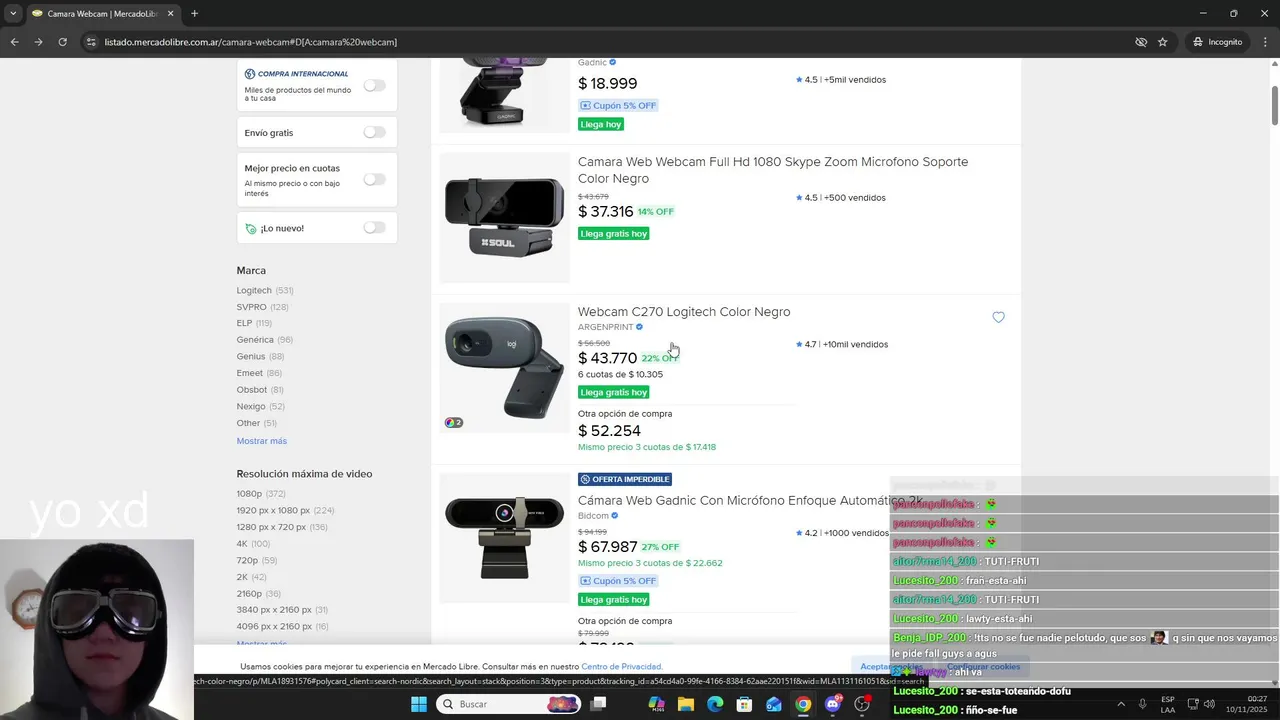Screen dimensions: 1280x720
Task: Open Centro de Privacidad link
Action: pyautogui.click(x=621, y=666)
